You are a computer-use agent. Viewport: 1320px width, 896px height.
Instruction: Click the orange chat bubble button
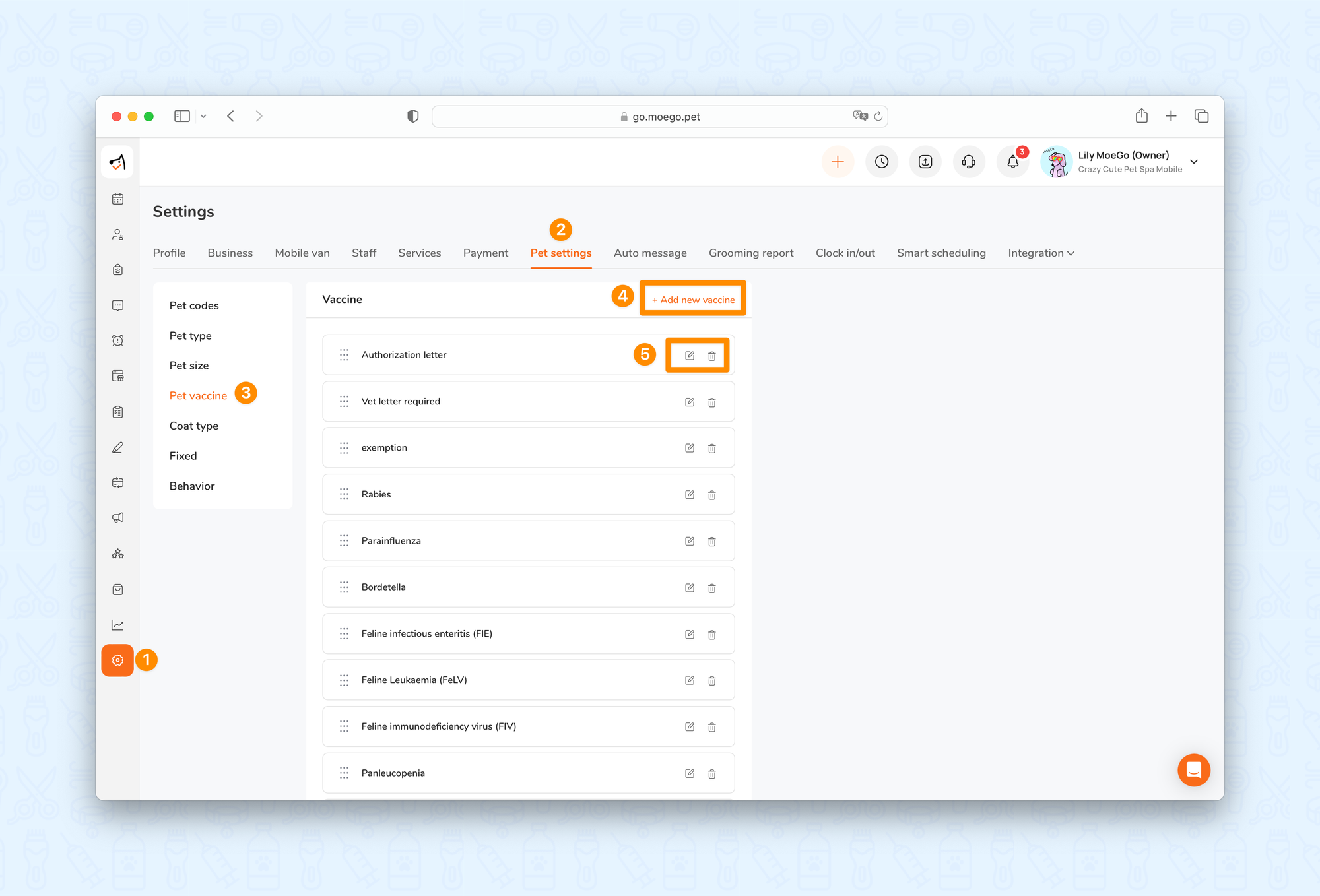tap(1193, 770)
